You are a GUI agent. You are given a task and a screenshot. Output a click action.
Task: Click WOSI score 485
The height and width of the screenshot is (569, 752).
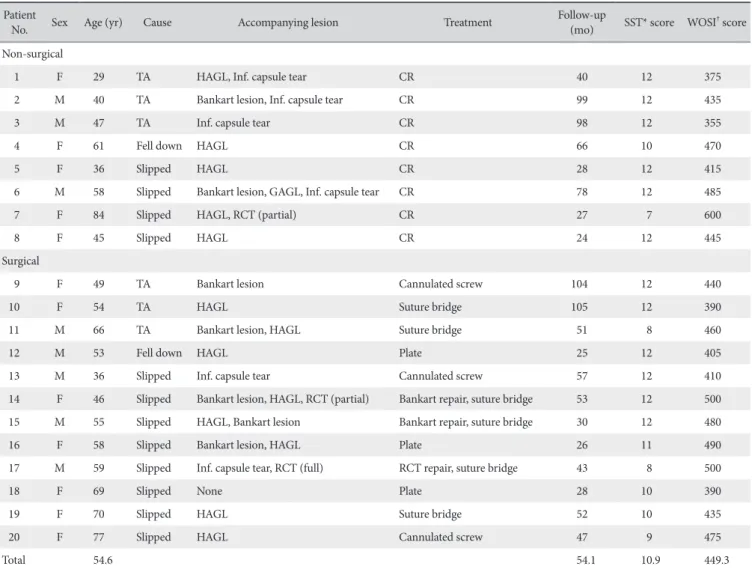[712, 192]
